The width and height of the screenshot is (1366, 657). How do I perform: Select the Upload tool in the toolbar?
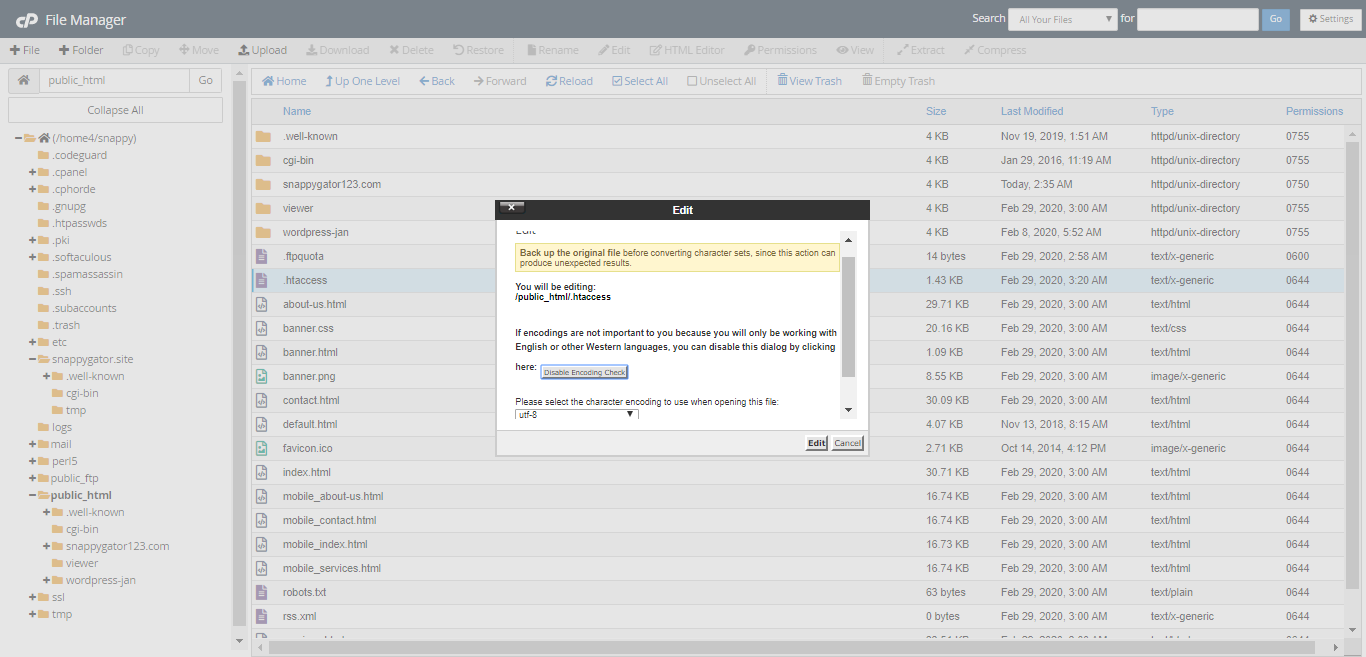pos(262,49)
